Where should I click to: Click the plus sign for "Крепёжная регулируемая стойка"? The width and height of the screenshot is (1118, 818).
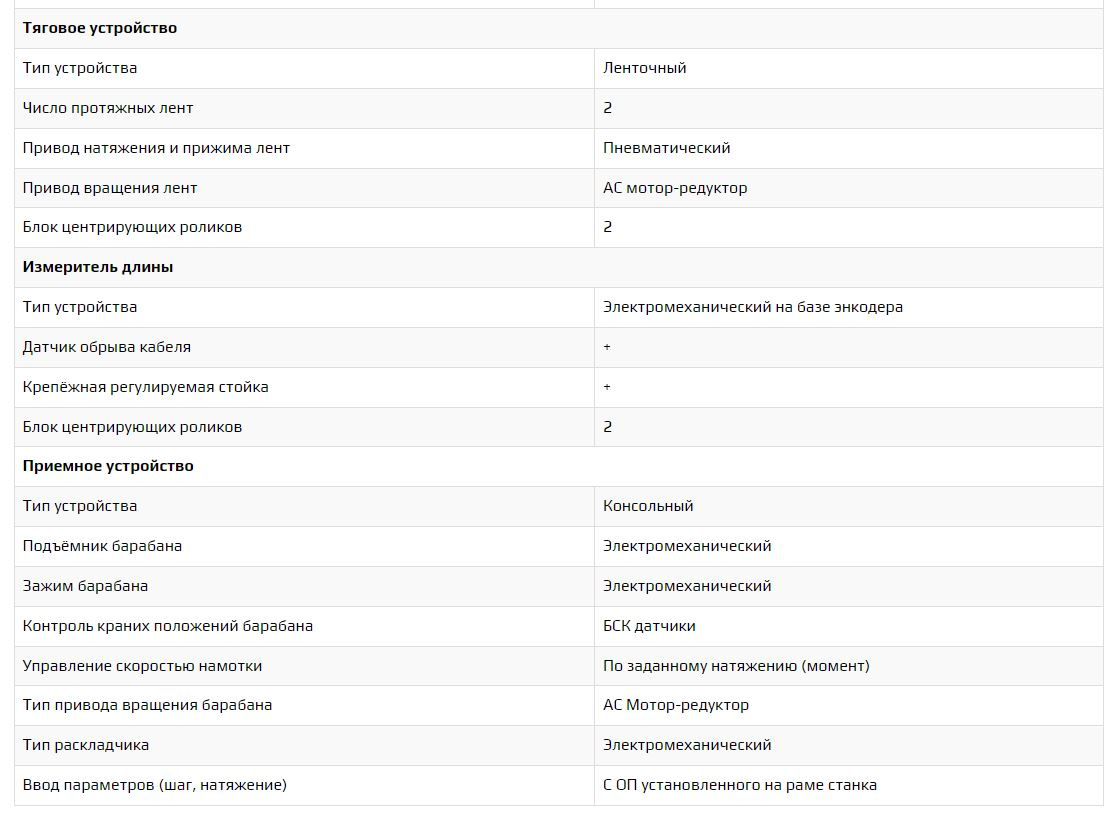coord(607,387)
